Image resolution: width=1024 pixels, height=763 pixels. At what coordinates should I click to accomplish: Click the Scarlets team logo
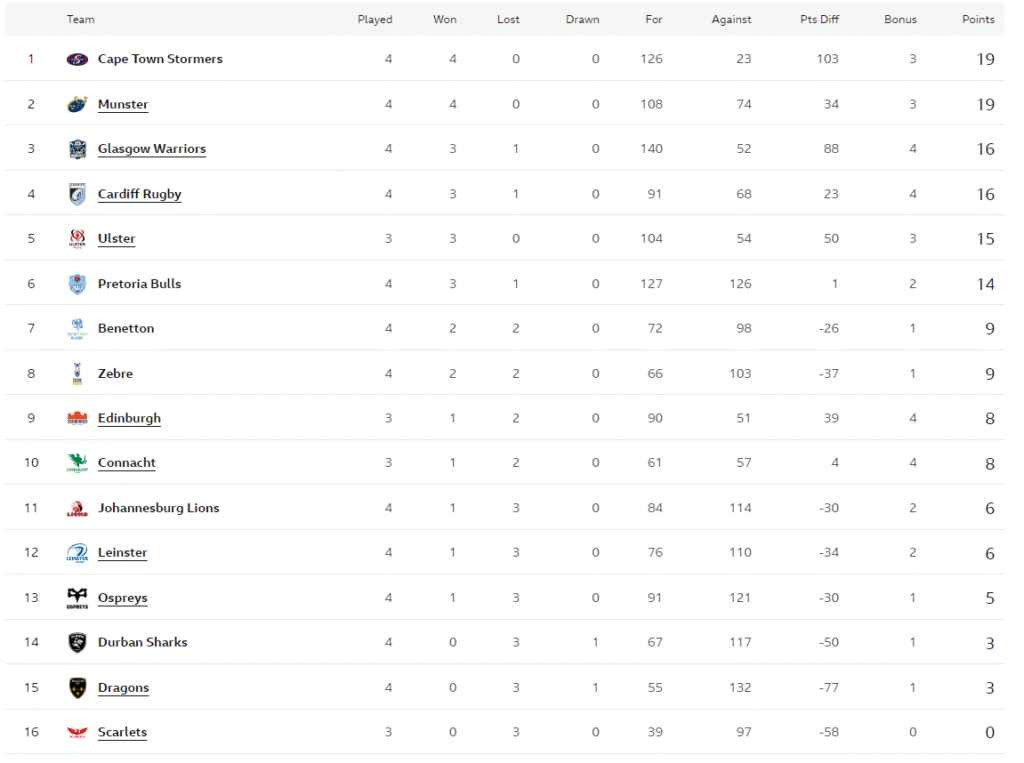click(77, 732)
